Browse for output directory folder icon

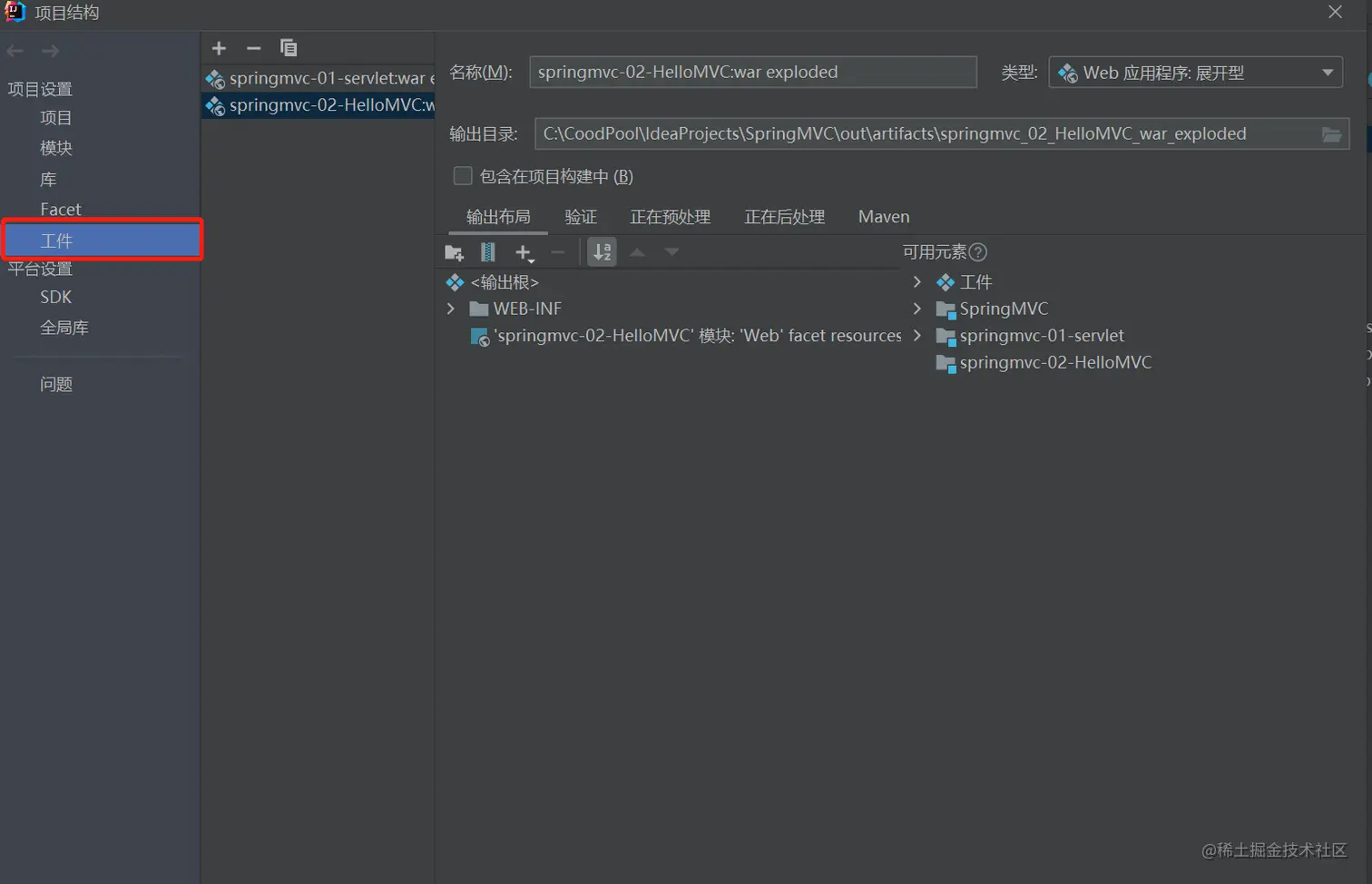(1331, 134)
